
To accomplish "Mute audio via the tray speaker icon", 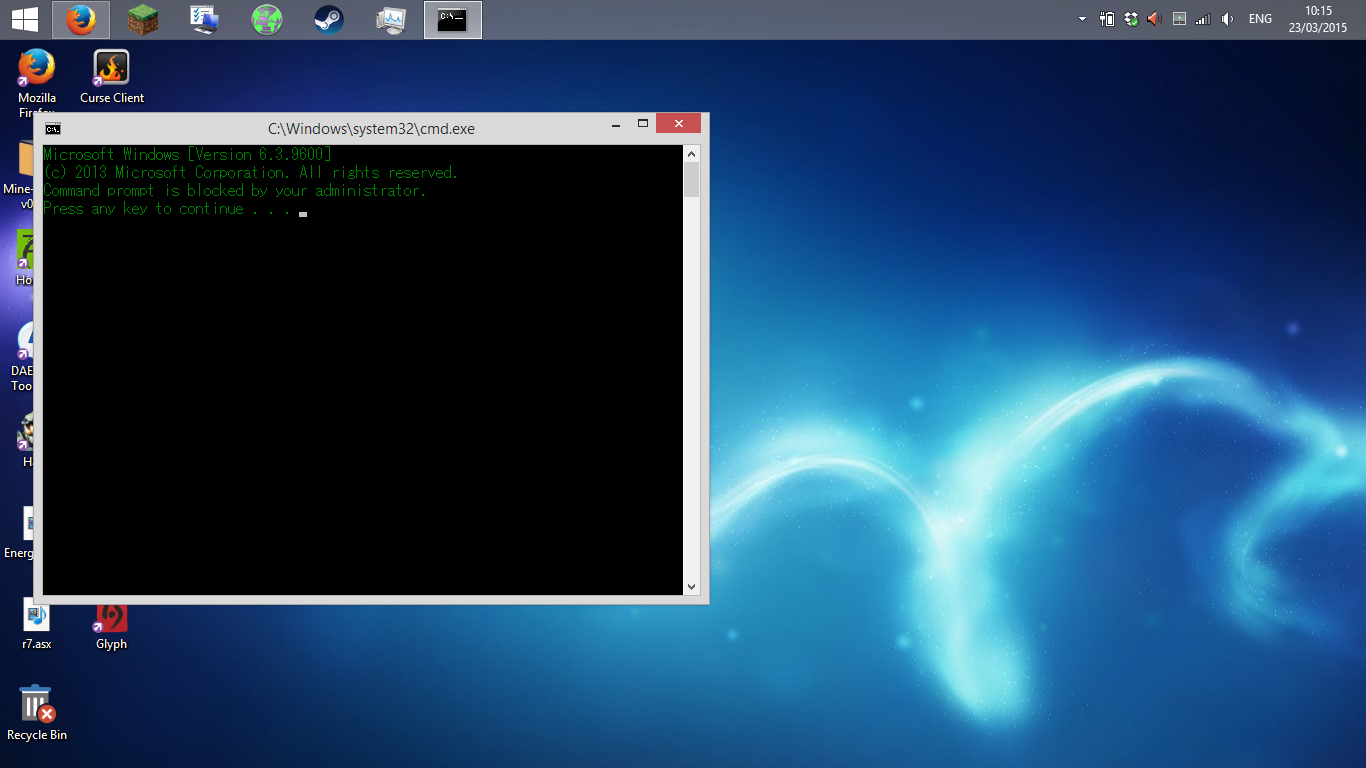I will coord(1227,18).
